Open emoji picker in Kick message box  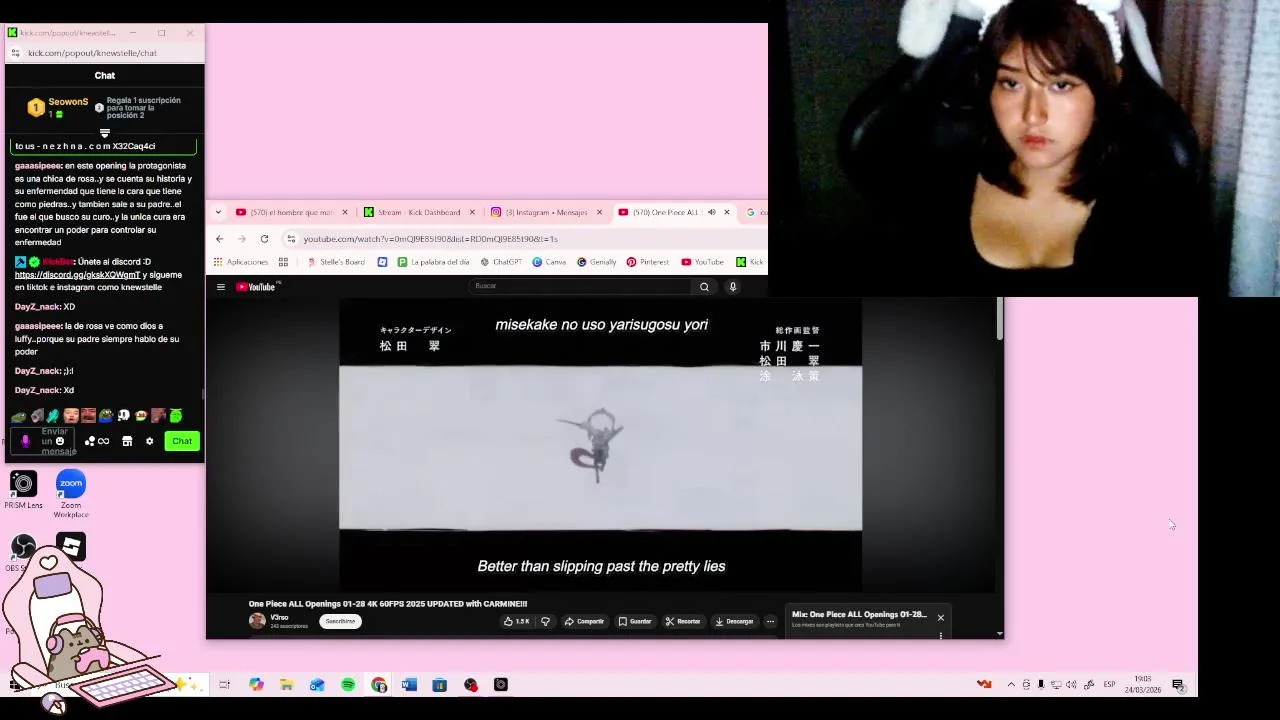click(x=60, y=441)
